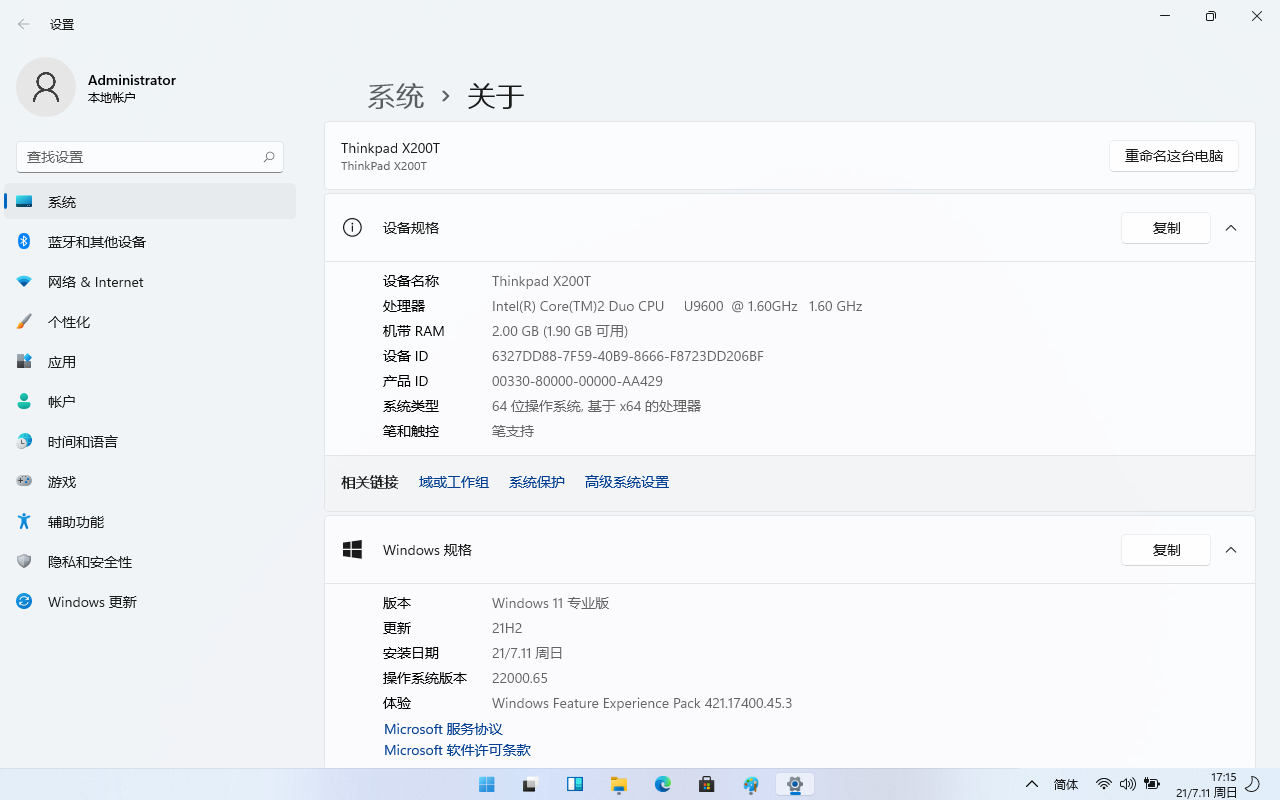This screenshot has height=800, width=1280.
Task: Open Microsoft Store from taskbar
Action: point(707,785)
